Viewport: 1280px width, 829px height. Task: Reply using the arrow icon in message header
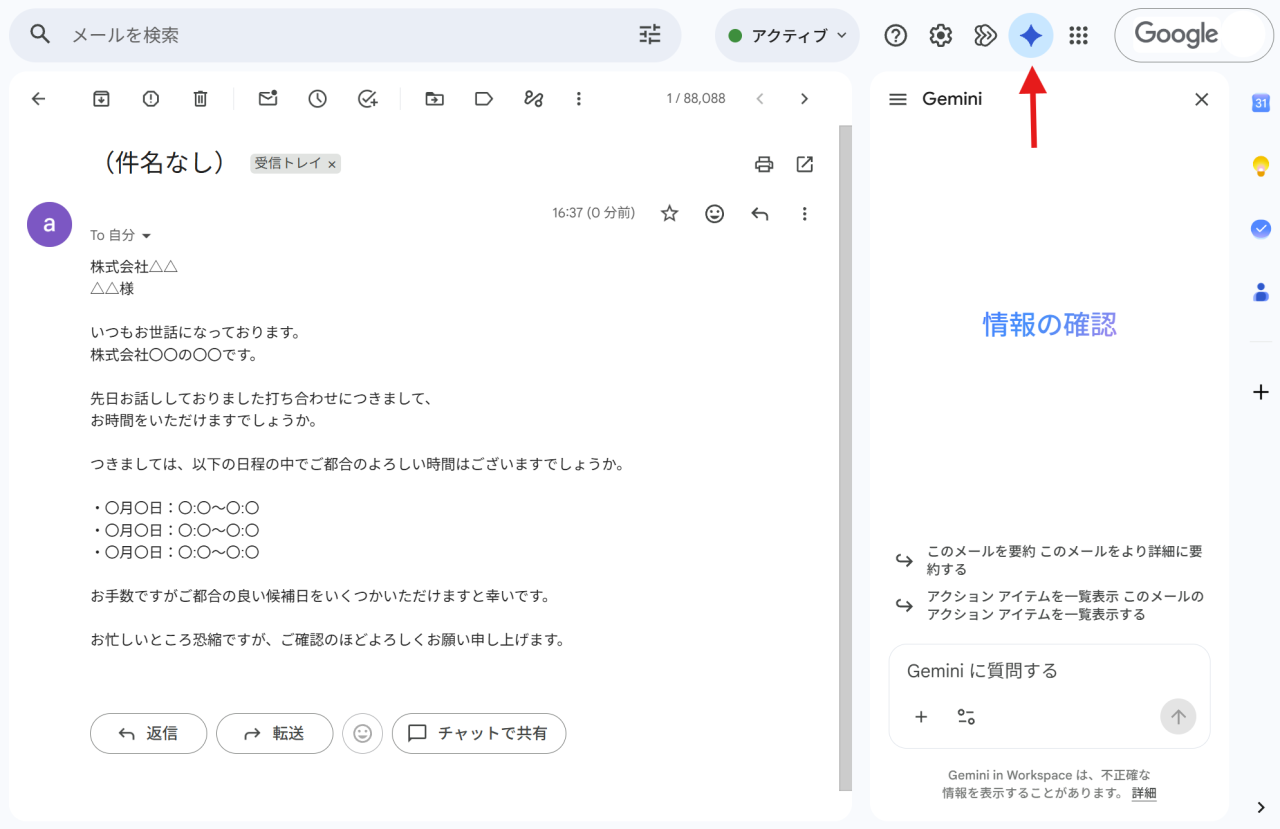[760, 213]
